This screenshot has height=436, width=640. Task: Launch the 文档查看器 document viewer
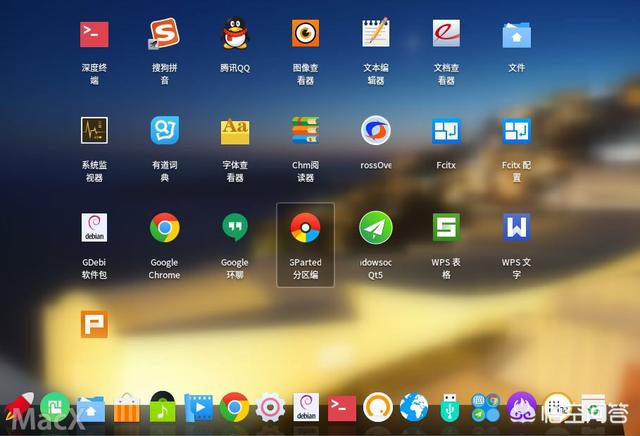coord(446,33)
